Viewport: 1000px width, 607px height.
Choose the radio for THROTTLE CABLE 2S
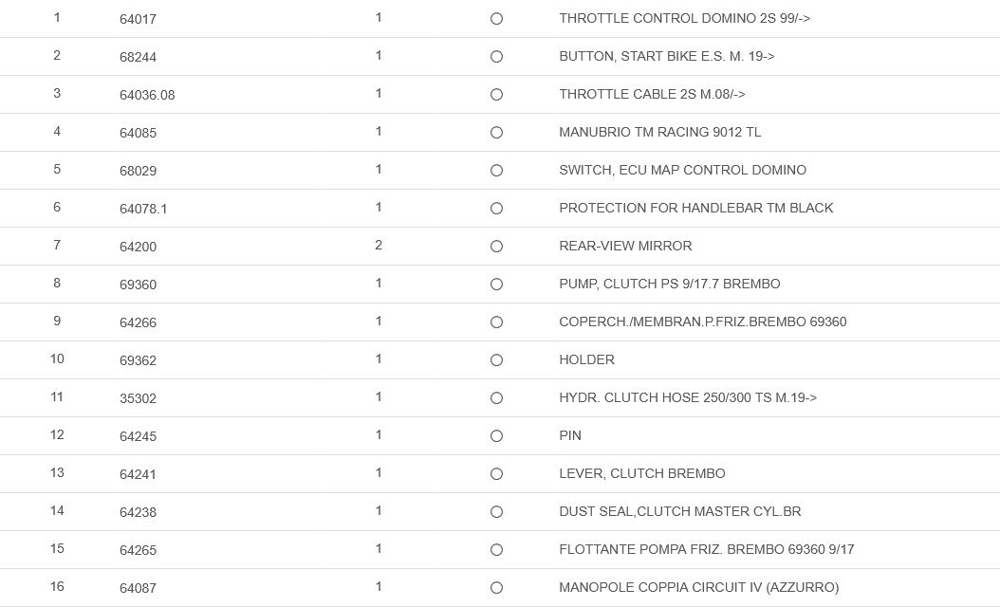[496, 95]
